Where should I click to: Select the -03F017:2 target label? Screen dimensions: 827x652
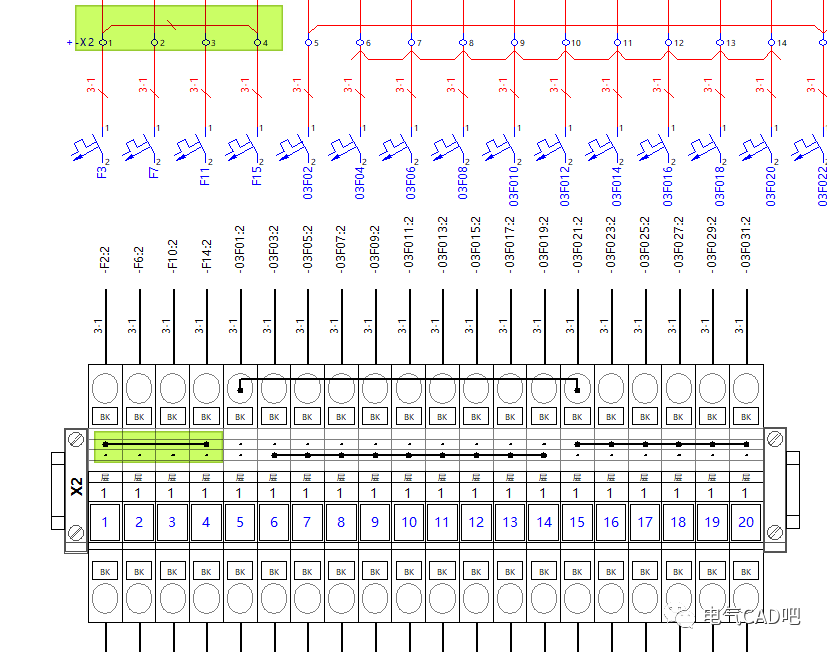tap(509, 245)
